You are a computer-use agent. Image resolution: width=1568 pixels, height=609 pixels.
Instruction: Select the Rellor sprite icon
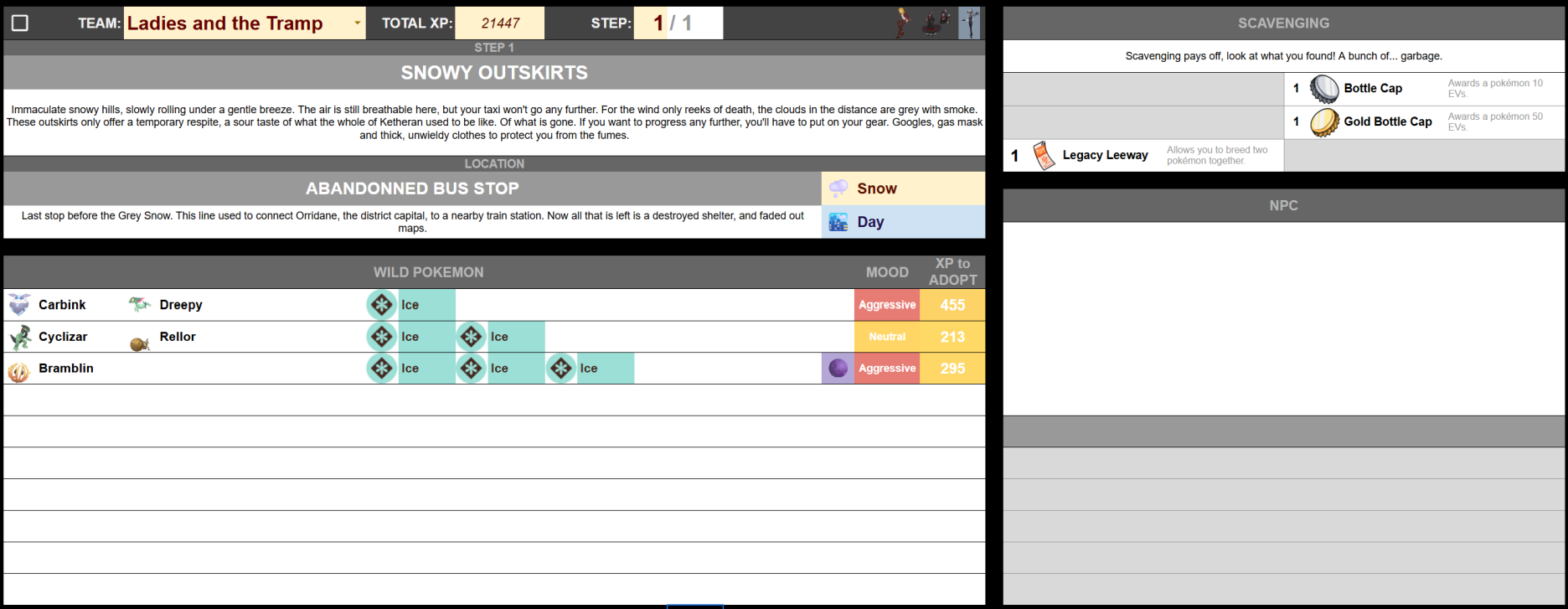(x=139, y=342)
